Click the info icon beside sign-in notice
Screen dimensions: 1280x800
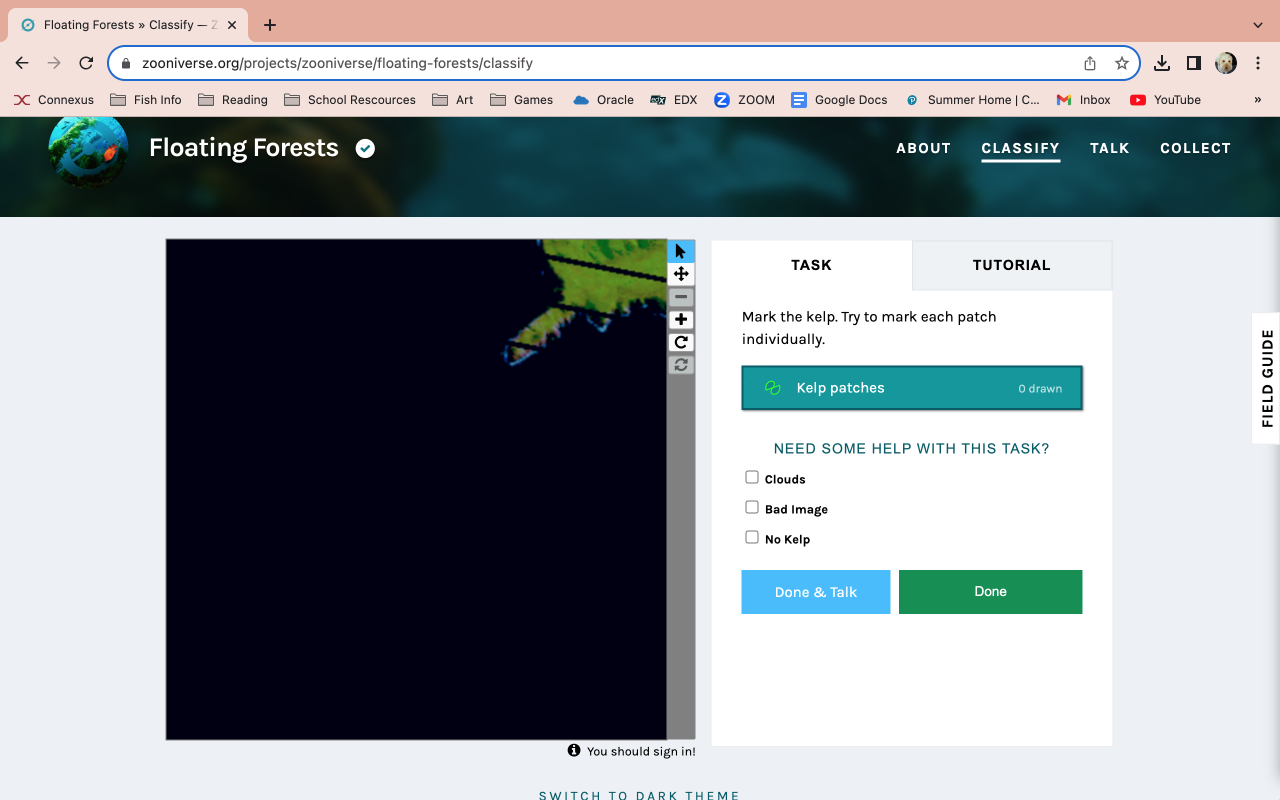[x=574, y=750]
